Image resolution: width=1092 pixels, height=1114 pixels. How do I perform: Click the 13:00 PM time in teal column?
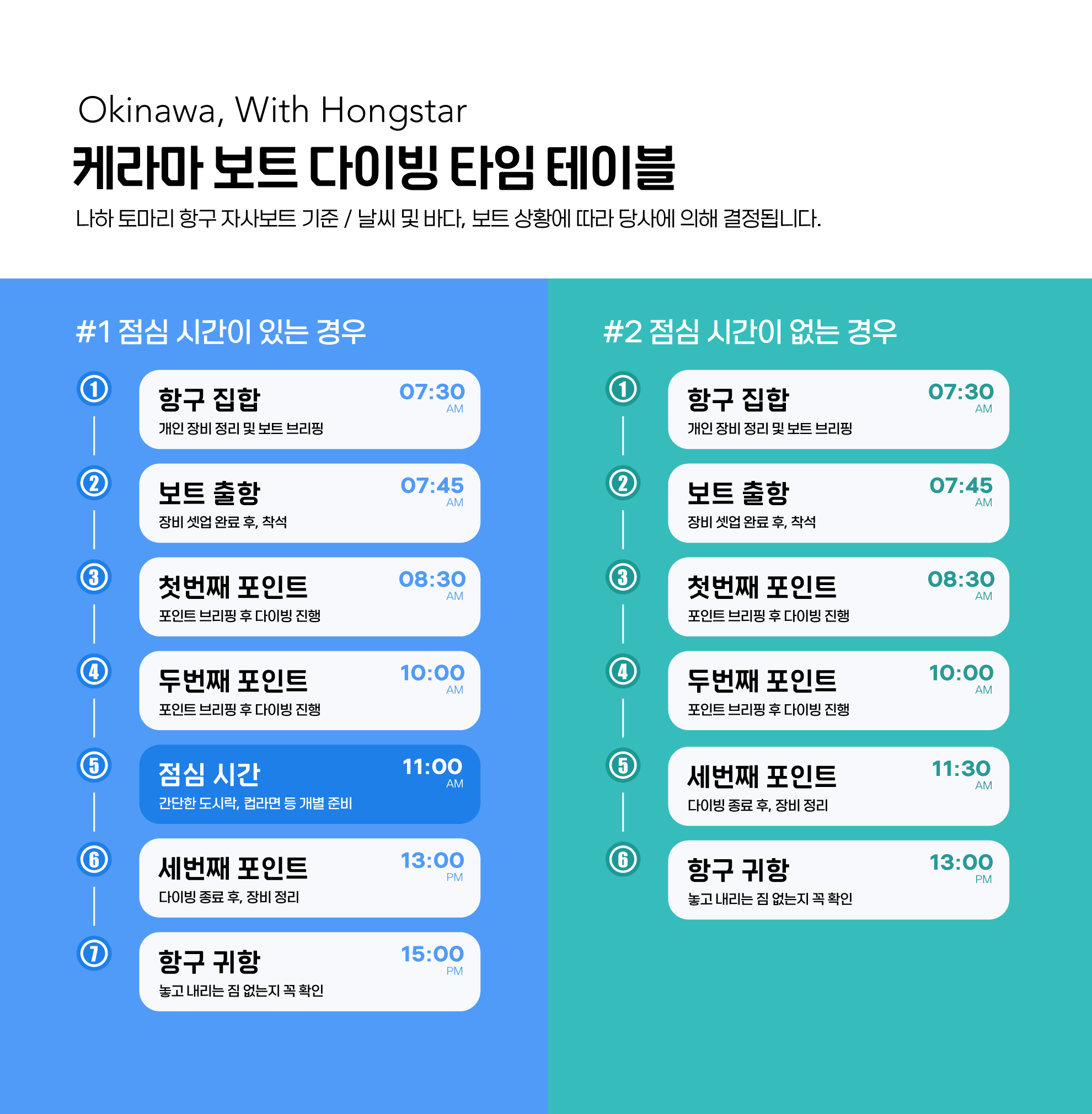[x=961, y=862]
